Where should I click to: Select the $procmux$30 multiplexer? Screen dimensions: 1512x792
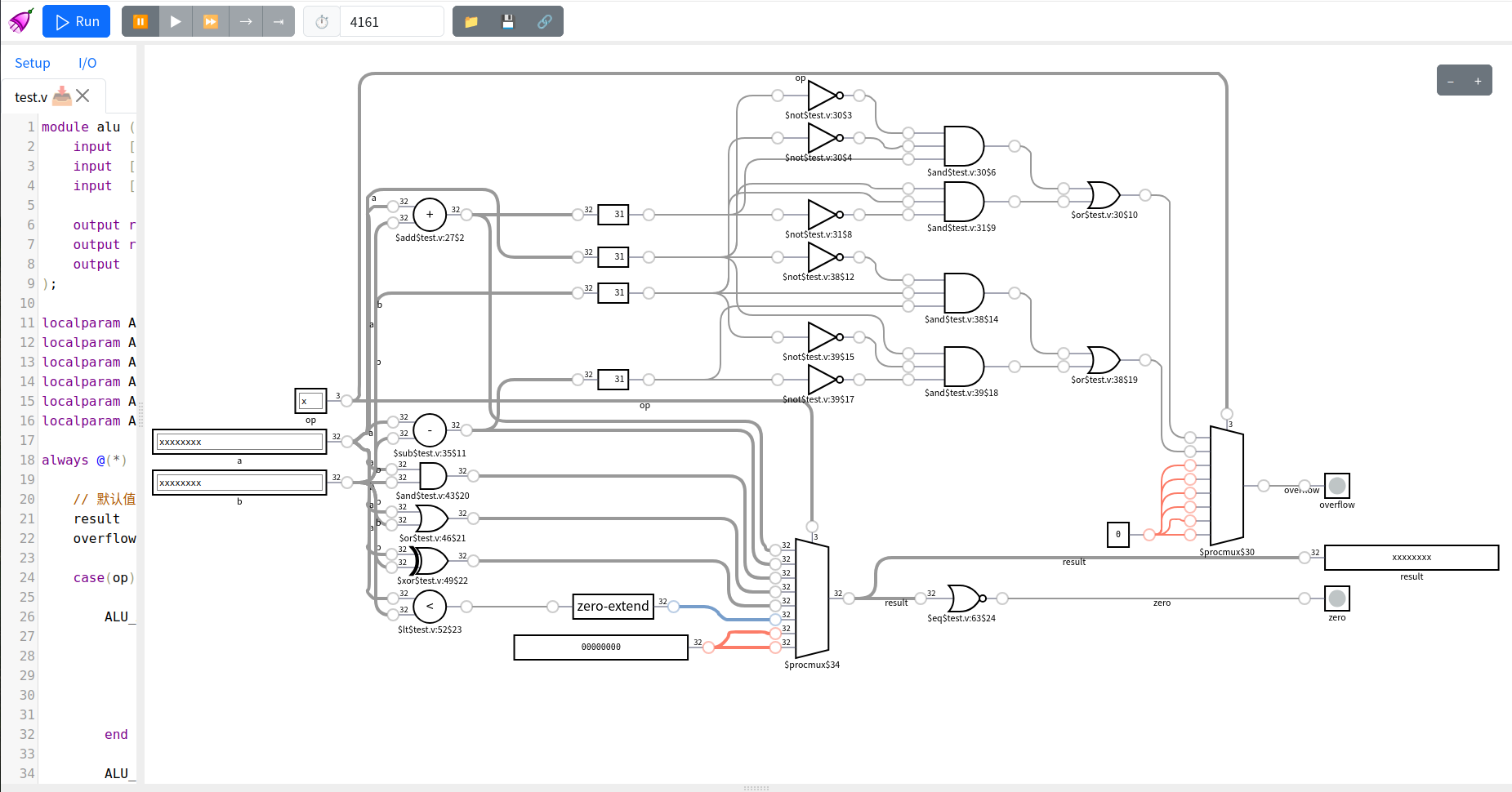coord(1227,486)
